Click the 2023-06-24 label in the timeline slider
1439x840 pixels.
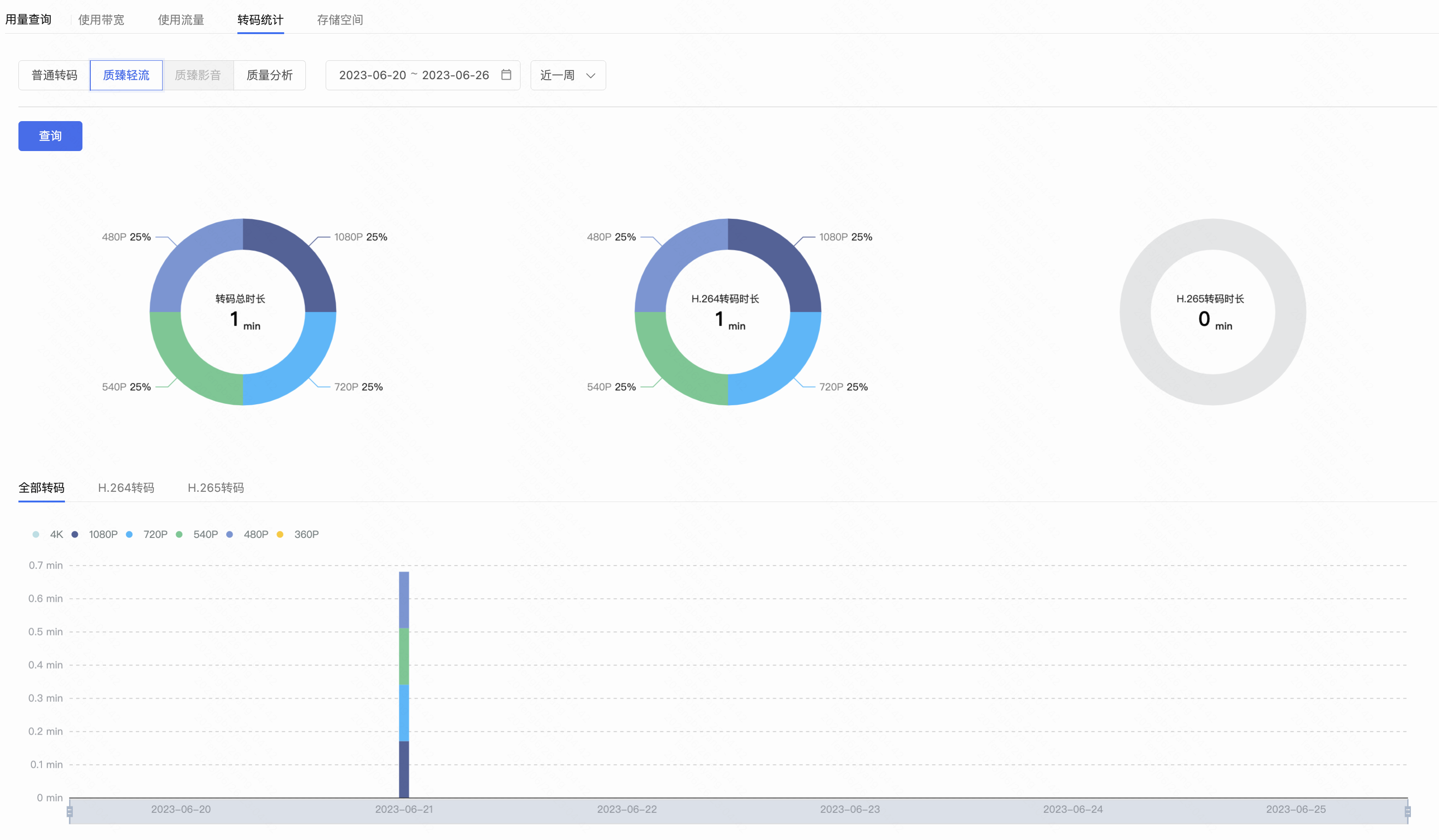[1073, 810]
